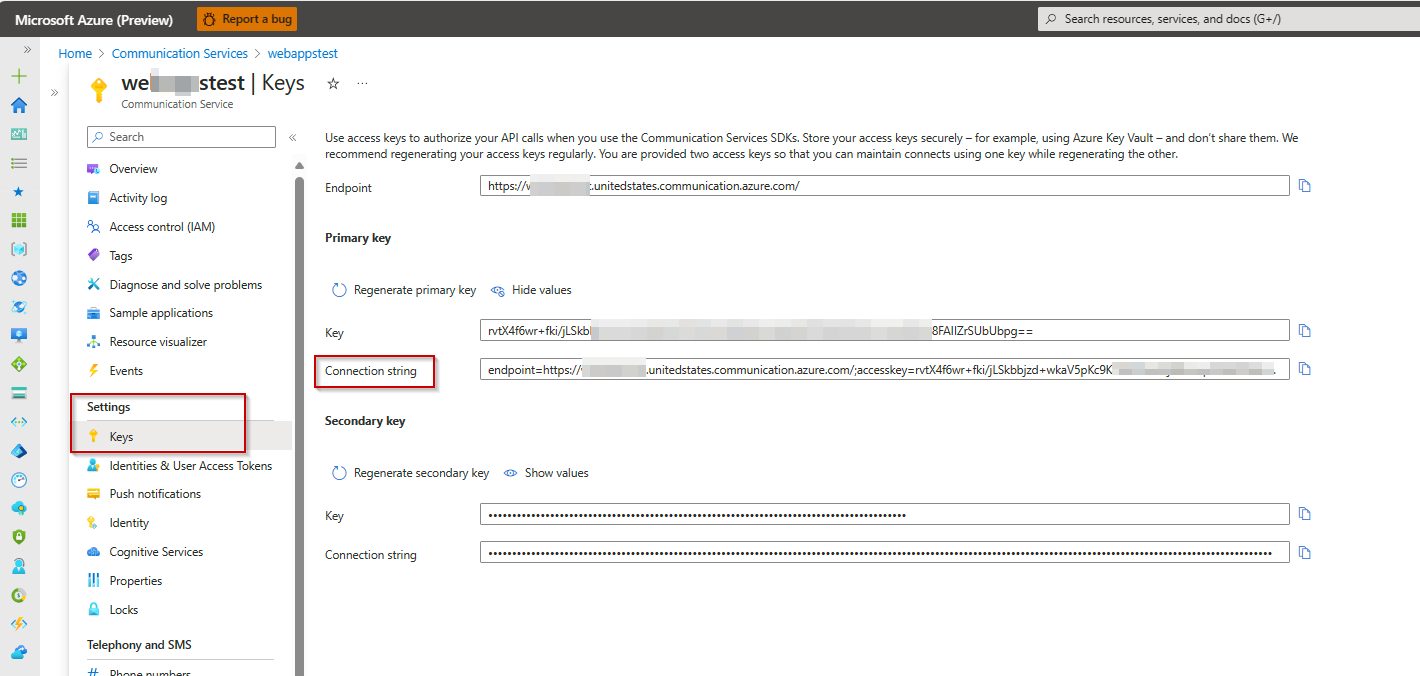The width and height of the screenshot is (1420, 676).
Task: Open the Home icon in left rail
Action: 19,105
